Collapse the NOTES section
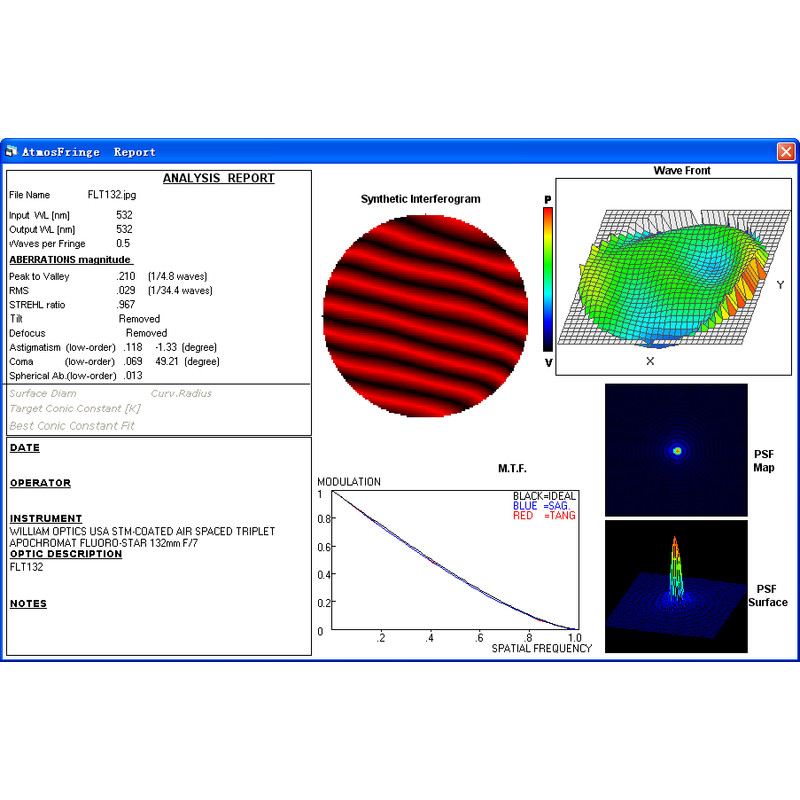The height and width of the screenshot is (800, 800). click(x=28, y=603)
